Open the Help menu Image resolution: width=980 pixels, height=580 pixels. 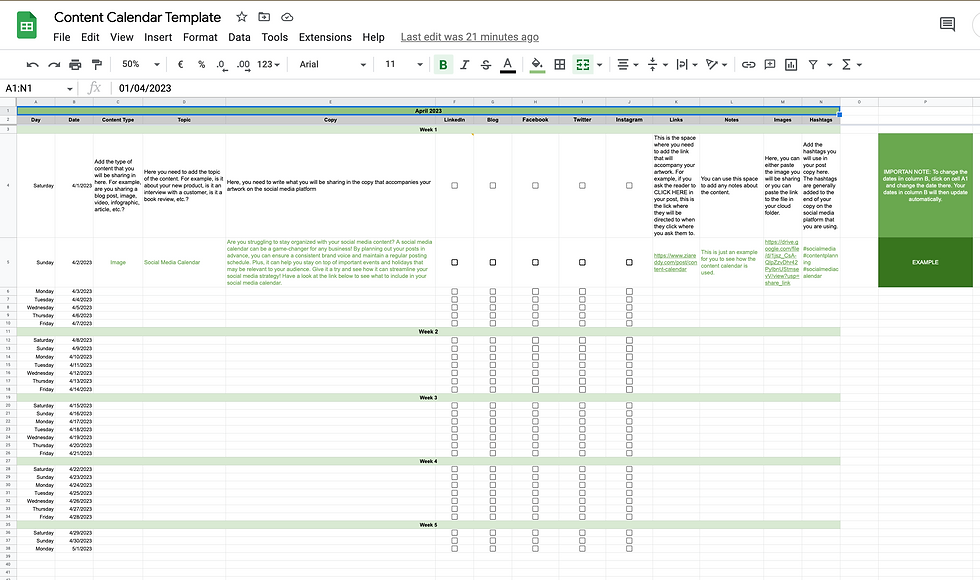click(373, 37)
